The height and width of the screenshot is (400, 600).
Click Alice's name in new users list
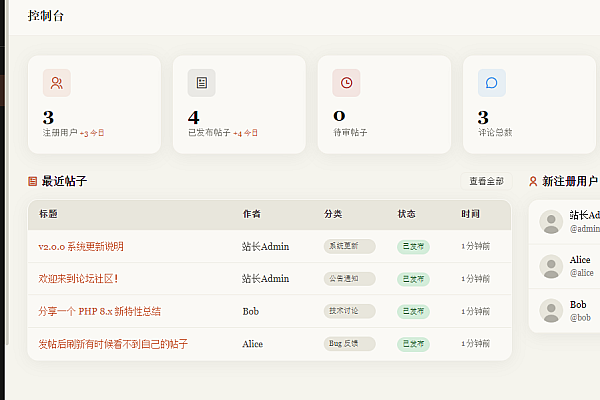[x=580, y=260]
